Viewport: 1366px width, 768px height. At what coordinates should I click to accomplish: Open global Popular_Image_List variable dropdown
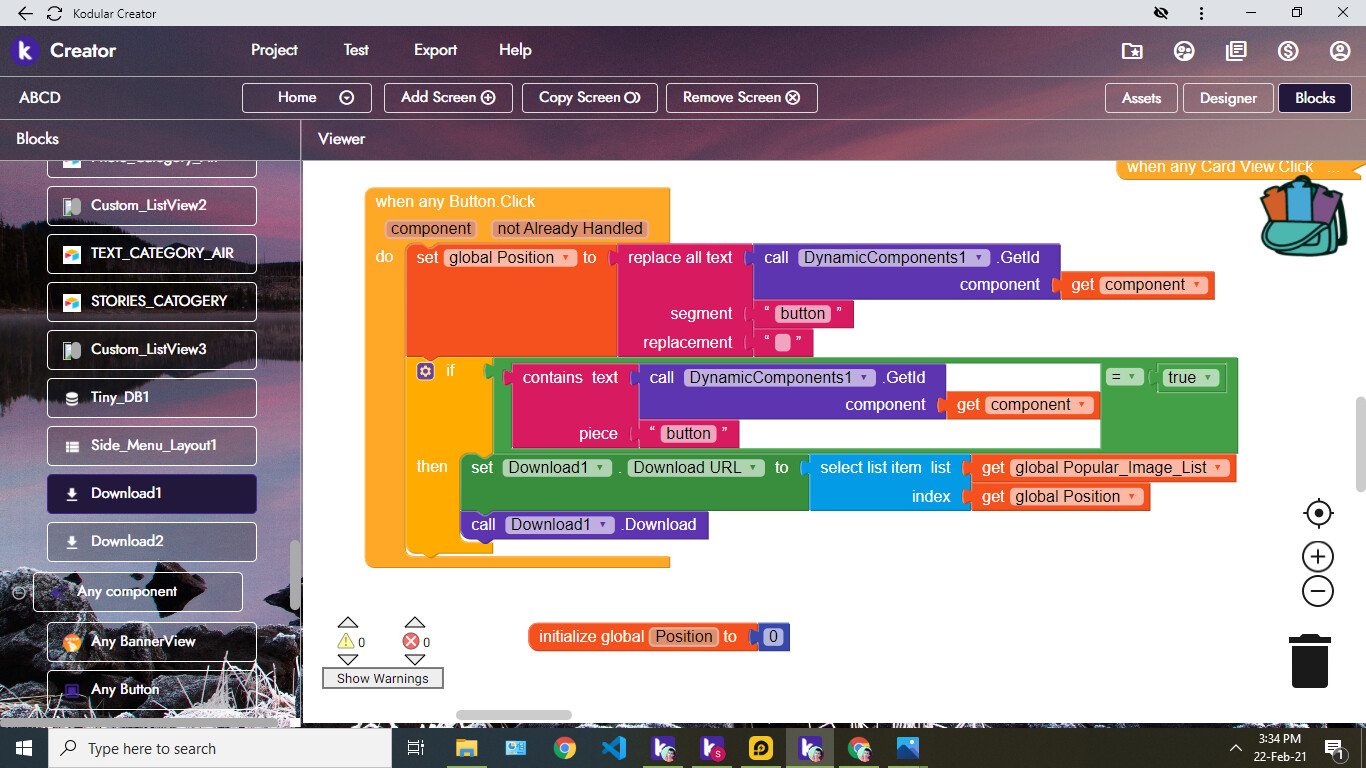tap(1121, 468)
